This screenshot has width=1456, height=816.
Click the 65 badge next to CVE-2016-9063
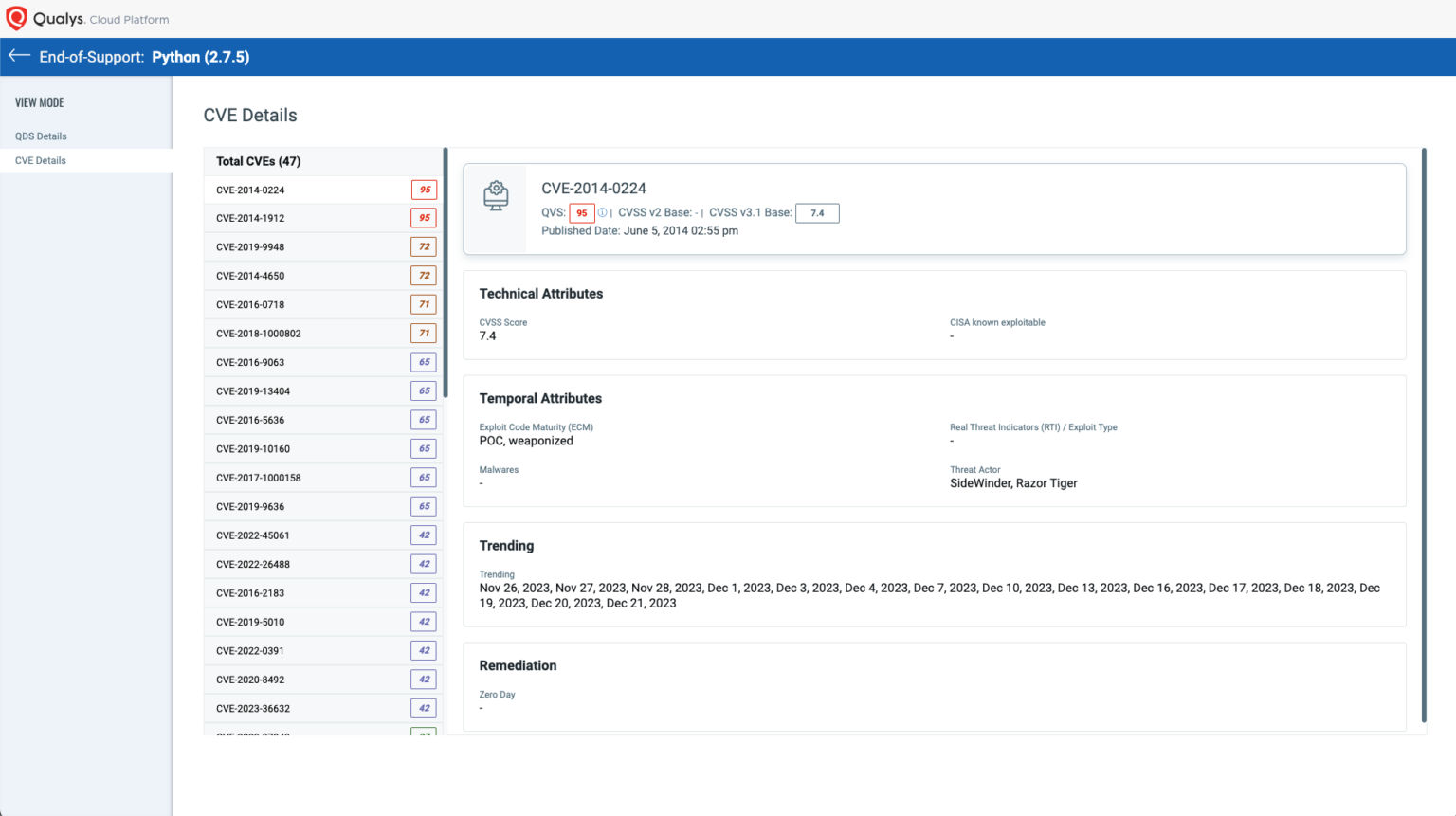[x=424, y=362]
